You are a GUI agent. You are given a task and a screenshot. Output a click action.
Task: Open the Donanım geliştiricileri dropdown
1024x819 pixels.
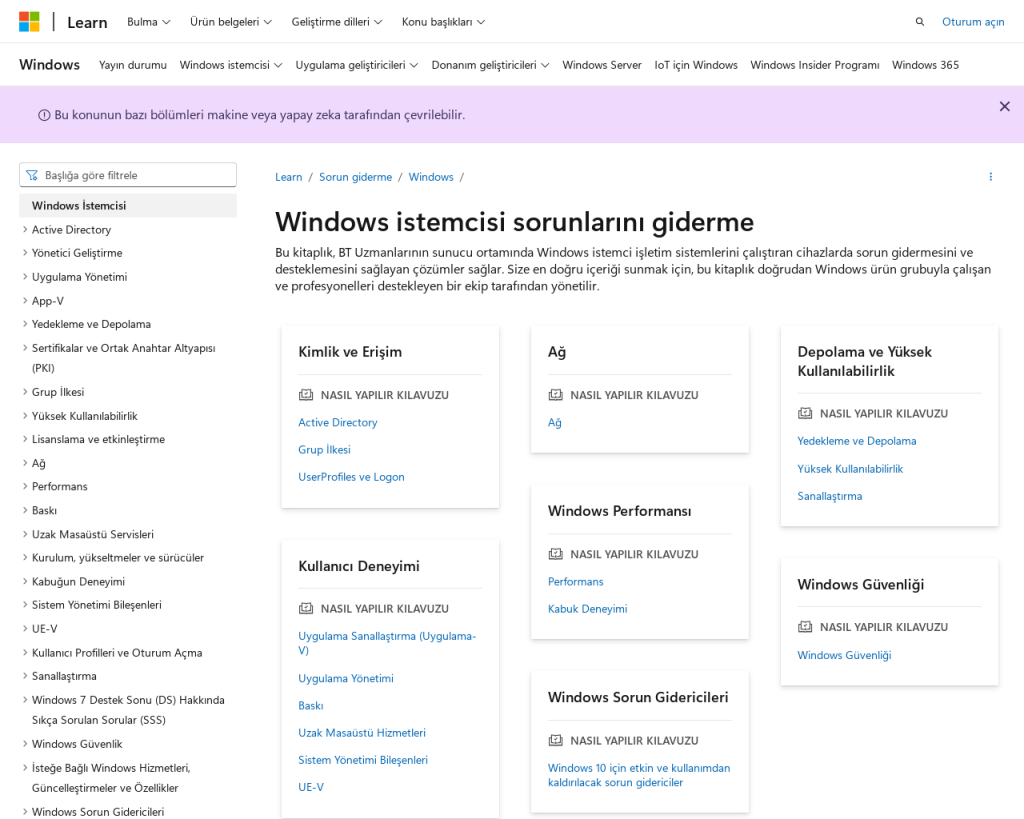(490, 65)
